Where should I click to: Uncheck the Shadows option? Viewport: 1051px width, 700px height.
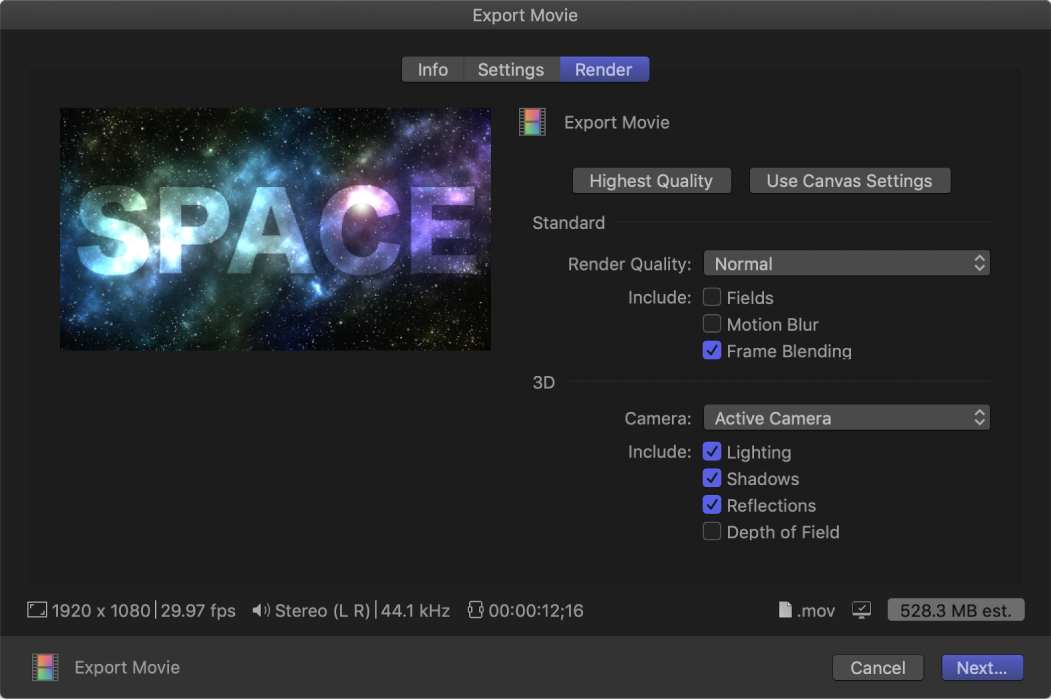coord(712,478)
